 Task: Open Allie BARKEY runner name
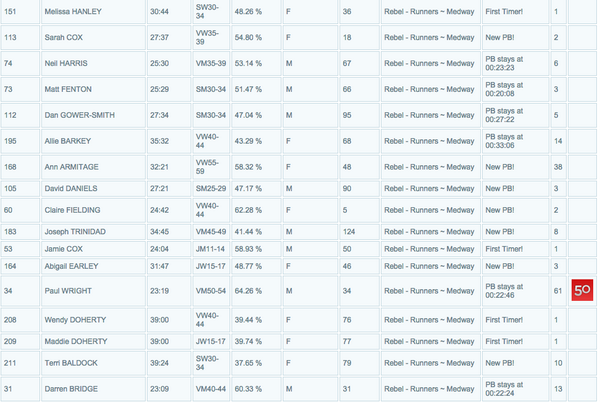[68, 141]
